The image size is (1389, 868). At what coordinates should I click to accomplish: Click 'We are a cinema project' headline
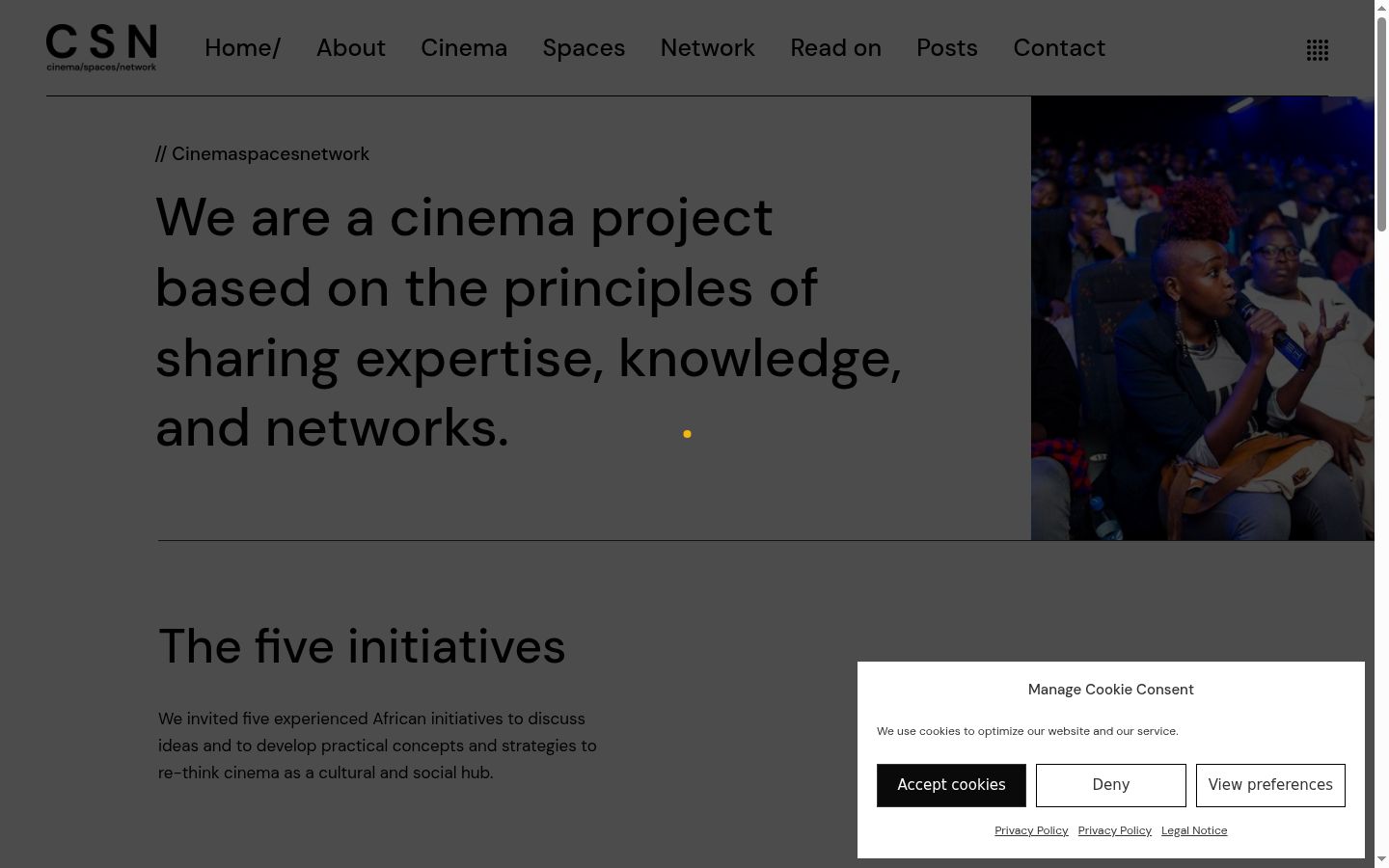tap(529, 322)
